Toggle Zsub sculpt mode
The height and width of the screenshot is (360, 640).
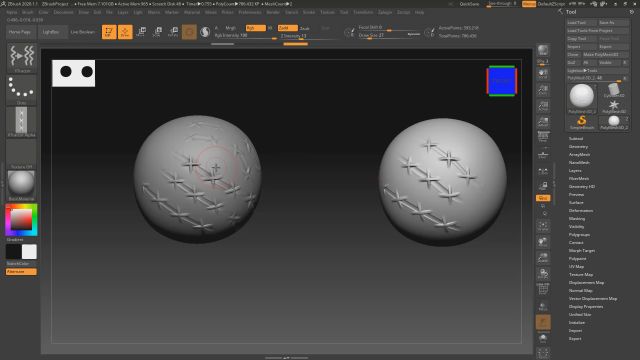pyautogui.click(x=304, y=28)
